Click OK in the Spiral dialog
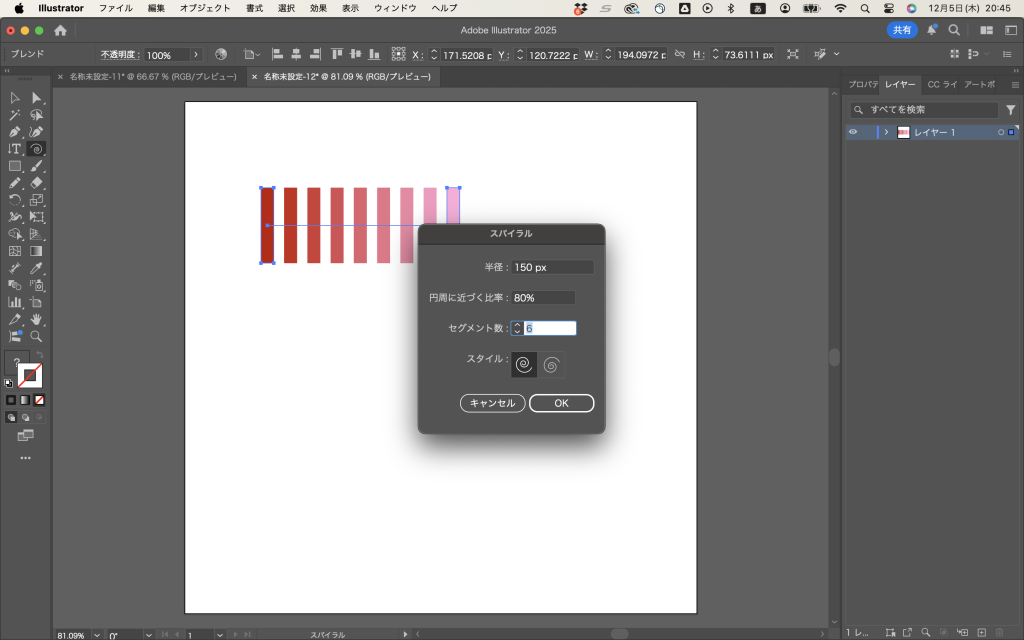Screen dimensions: 1024x640 [561, 403]
